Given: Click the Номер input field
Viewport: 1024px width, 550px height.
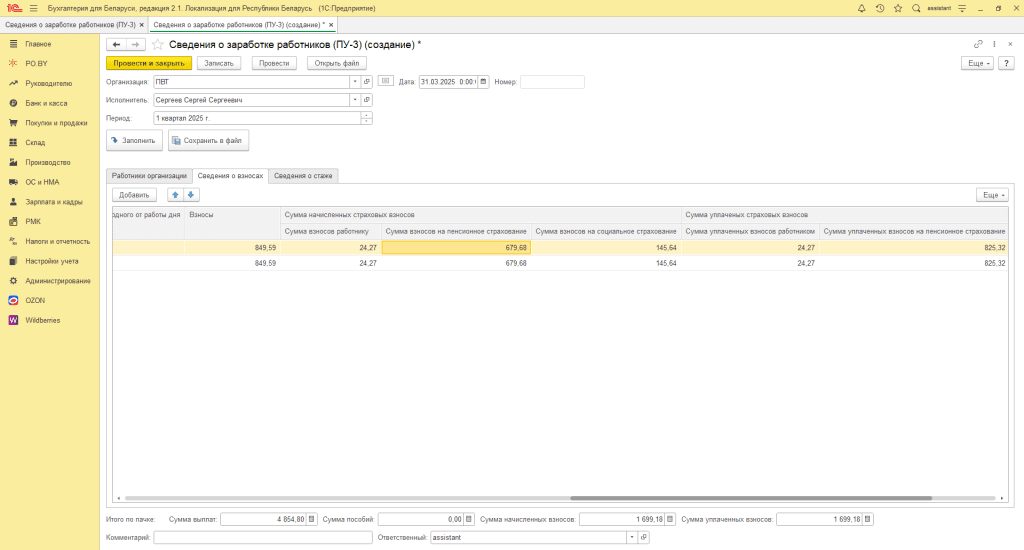Looking at the screenshot, I should [552, 82].
